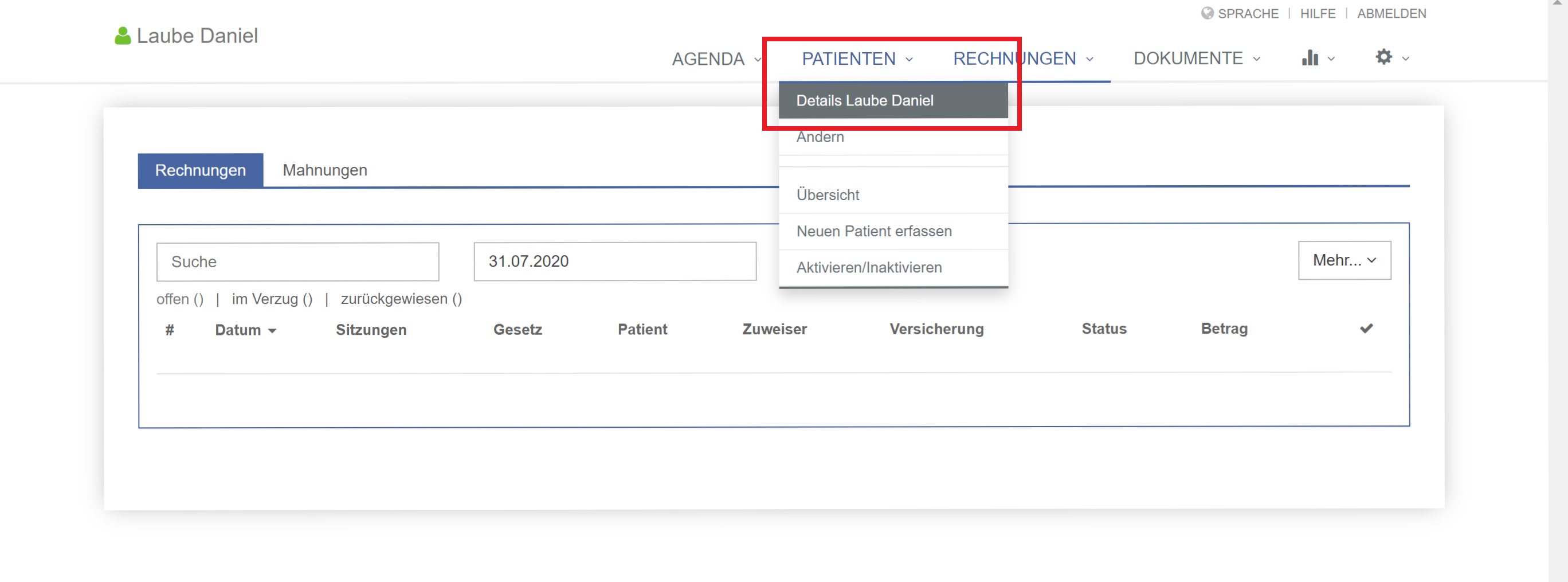The height and width of the screenshot is (582, 1568).
Task: Expand the Mehr... dropdown
Action: point(1344,260)
